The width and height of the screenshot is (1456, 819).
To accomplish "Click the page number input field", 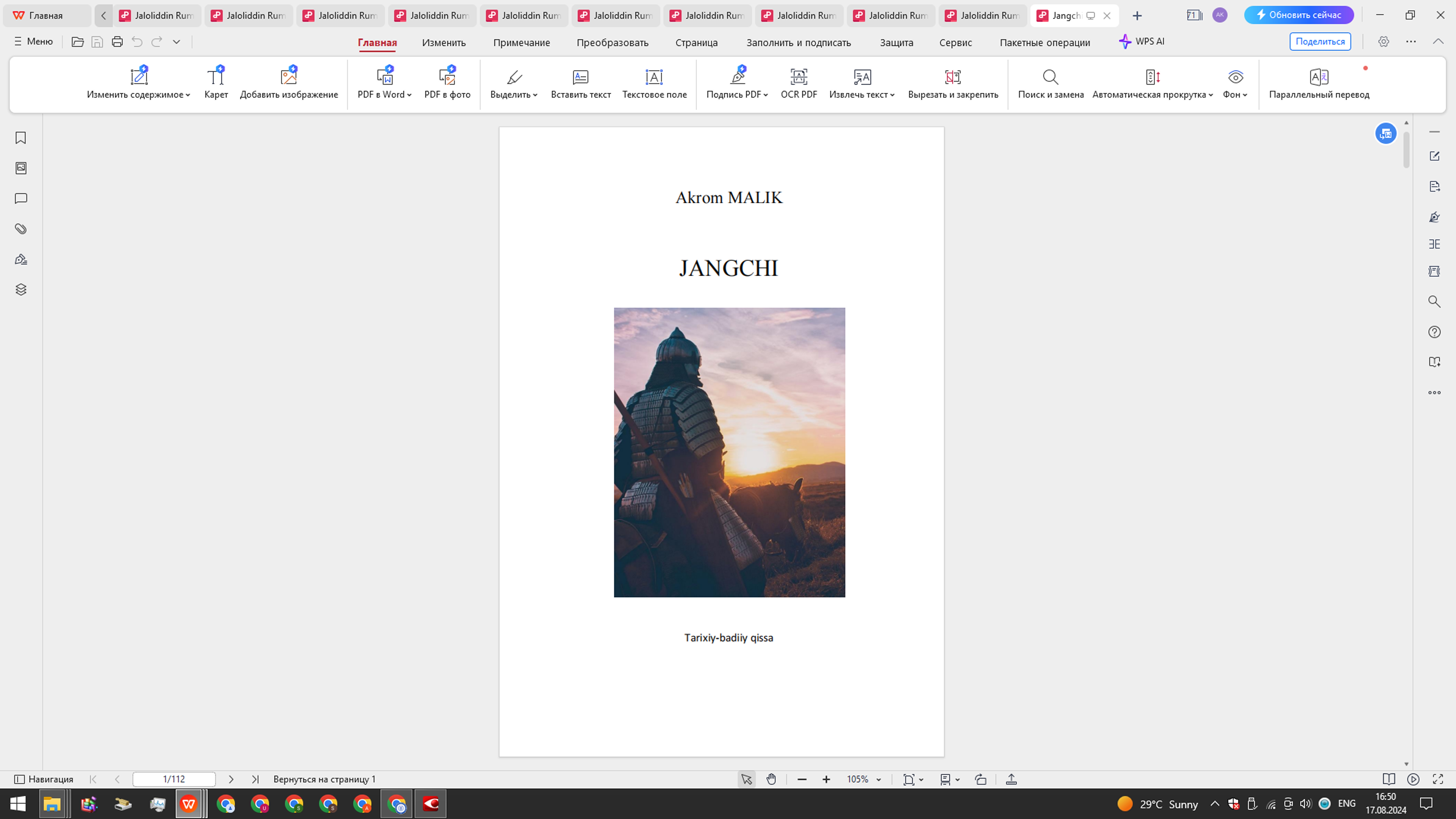I will coord(174,780).
